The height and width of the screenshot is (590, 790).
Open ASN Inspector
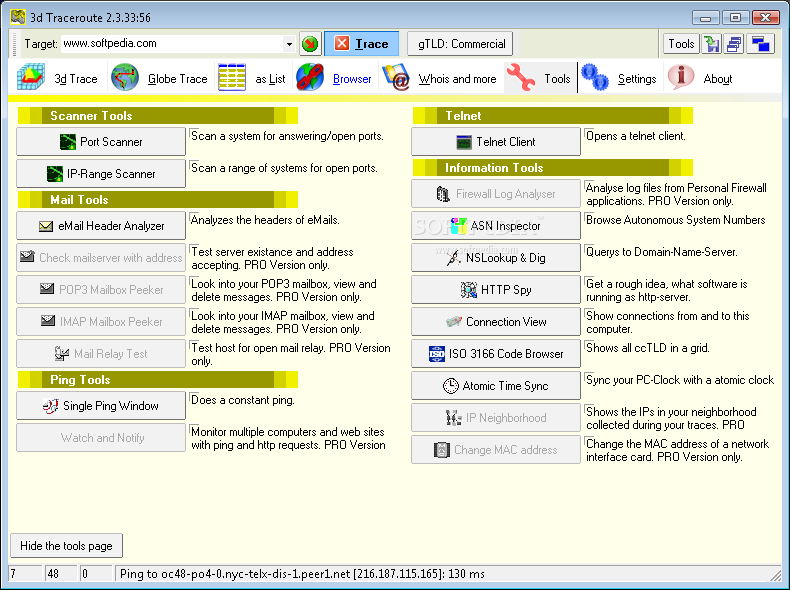[496, 226]
